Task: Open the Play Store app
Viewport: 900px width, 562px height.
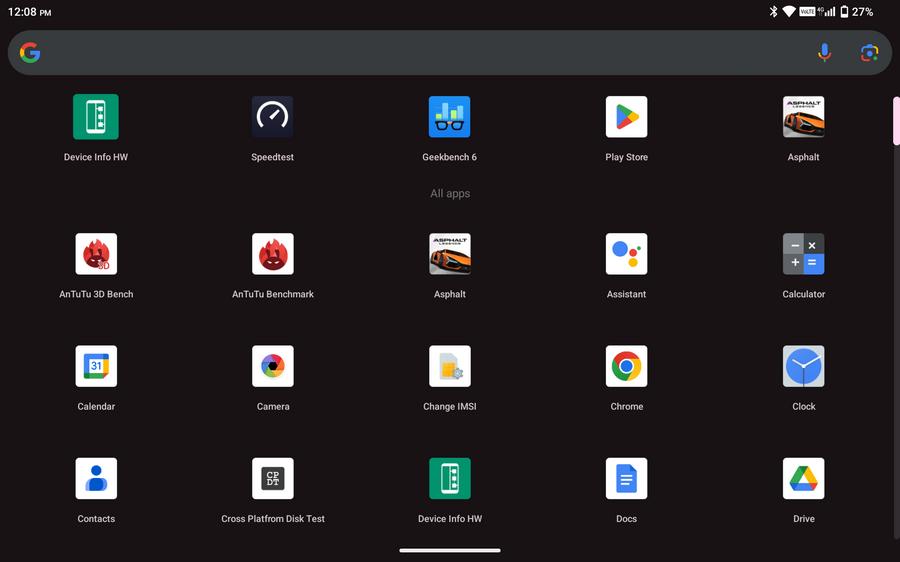Action: pos(626,117)
